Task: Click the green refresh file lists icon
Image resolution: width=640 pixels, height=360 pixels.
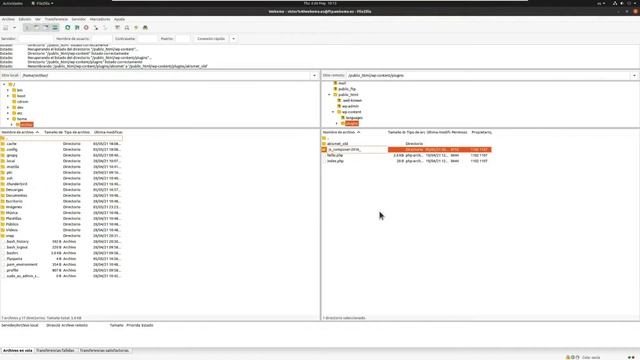Action: [68, 28]
